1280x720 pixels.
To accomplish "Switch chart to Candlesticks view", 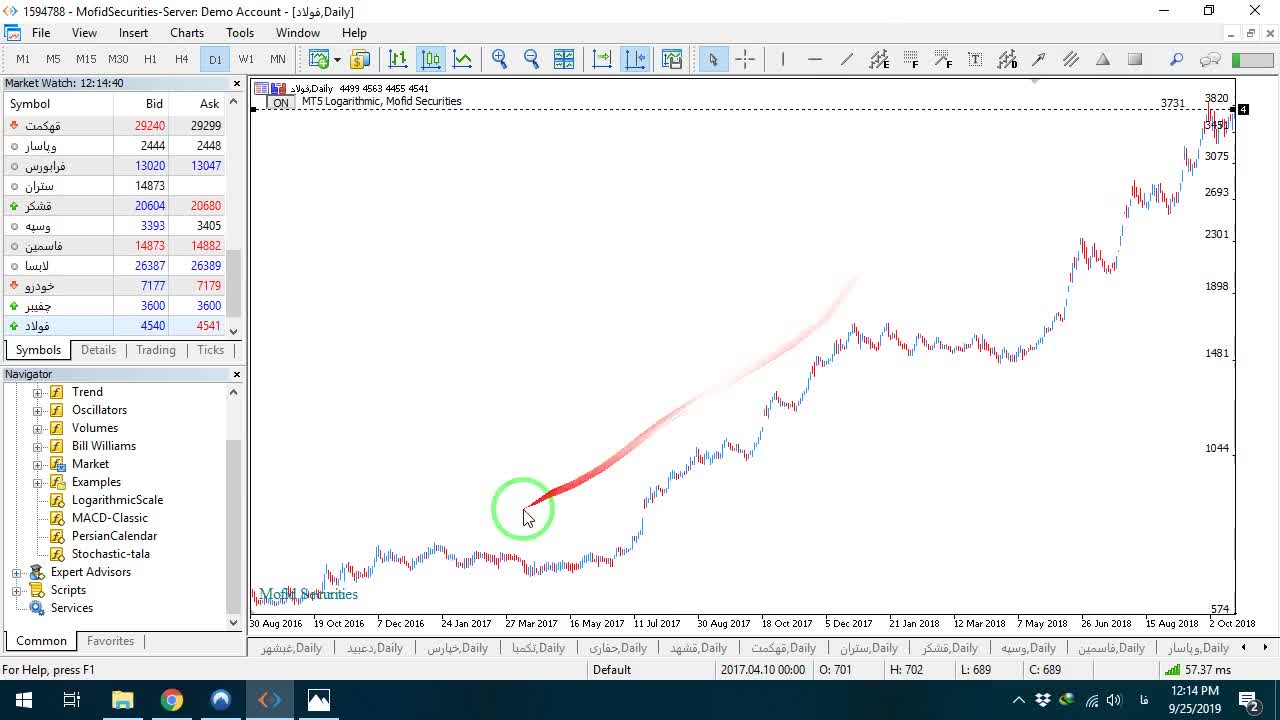I will pos(431,59).
